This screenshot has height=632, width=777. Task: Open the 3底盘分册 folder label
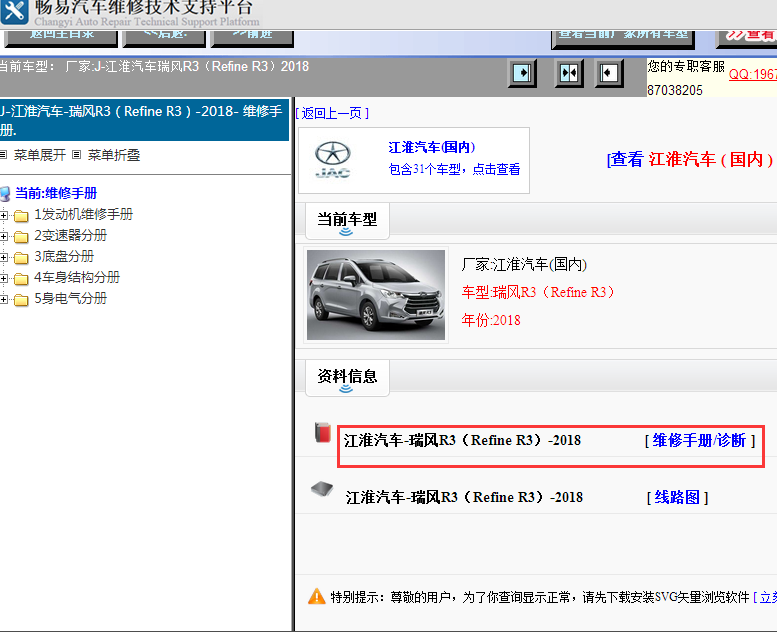tap(64, 256)
